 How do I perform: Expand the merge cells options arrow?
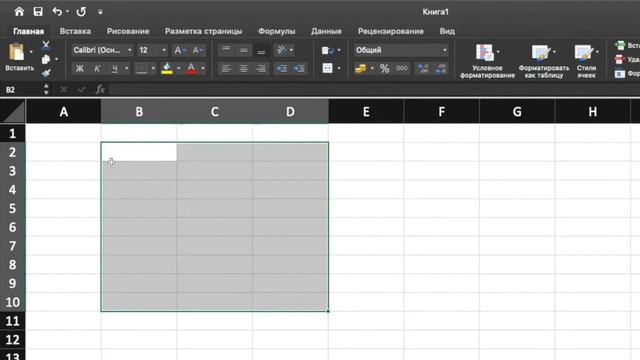point(339,68)
